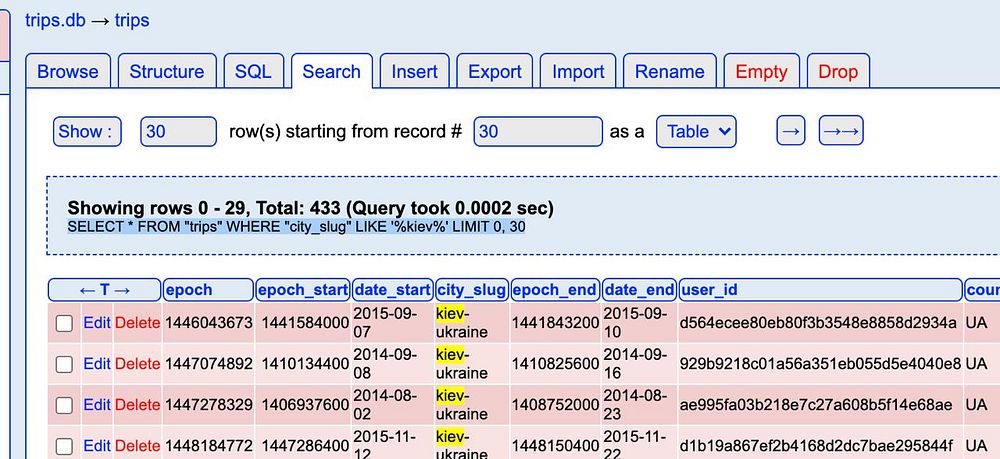Switch to the Structure tab
The width and height of the screenshot is (1000, 459).
tap(167, 71)
